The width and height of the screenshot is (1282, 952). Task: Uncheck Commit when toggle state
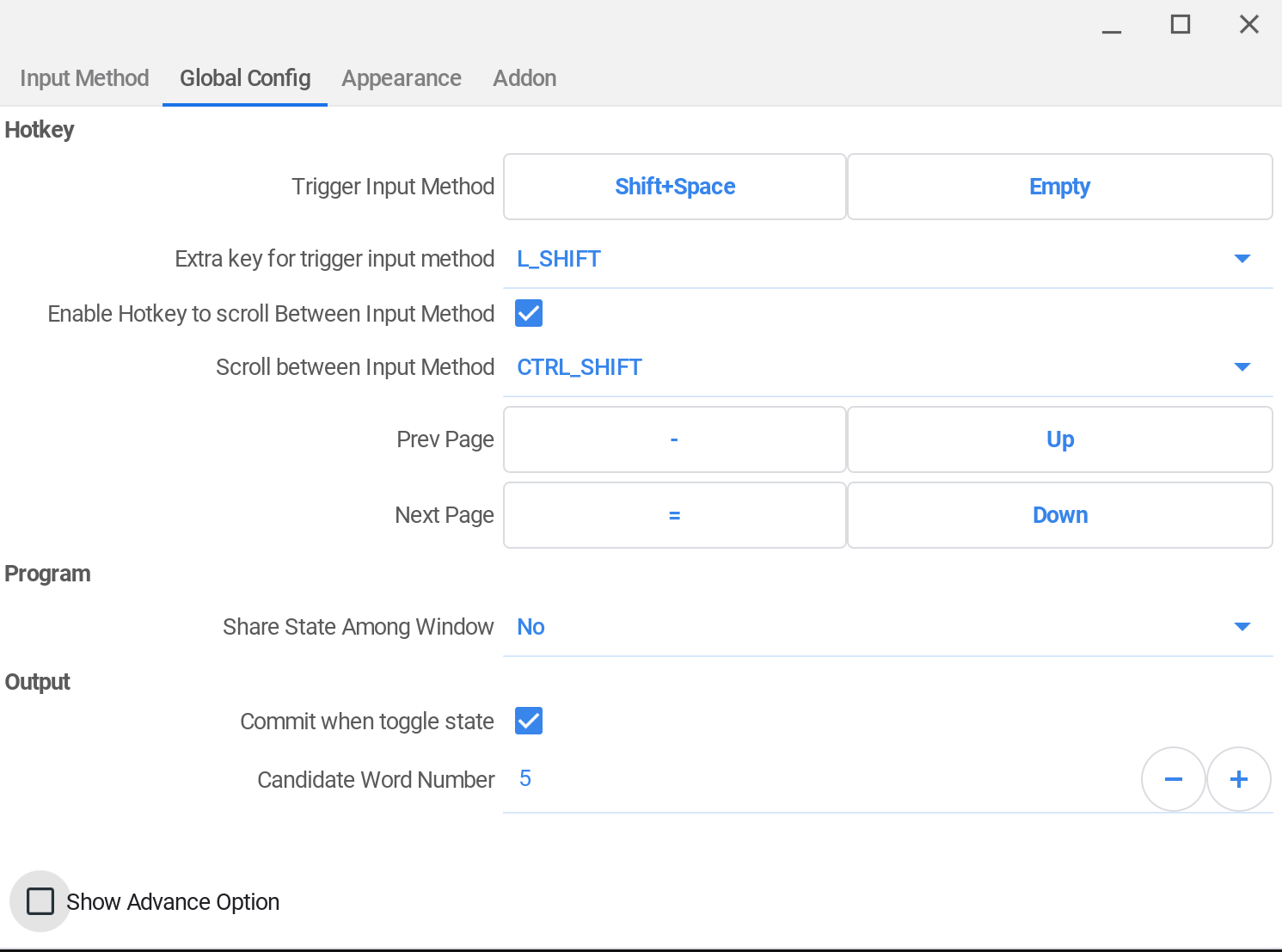tap(529, 722)
